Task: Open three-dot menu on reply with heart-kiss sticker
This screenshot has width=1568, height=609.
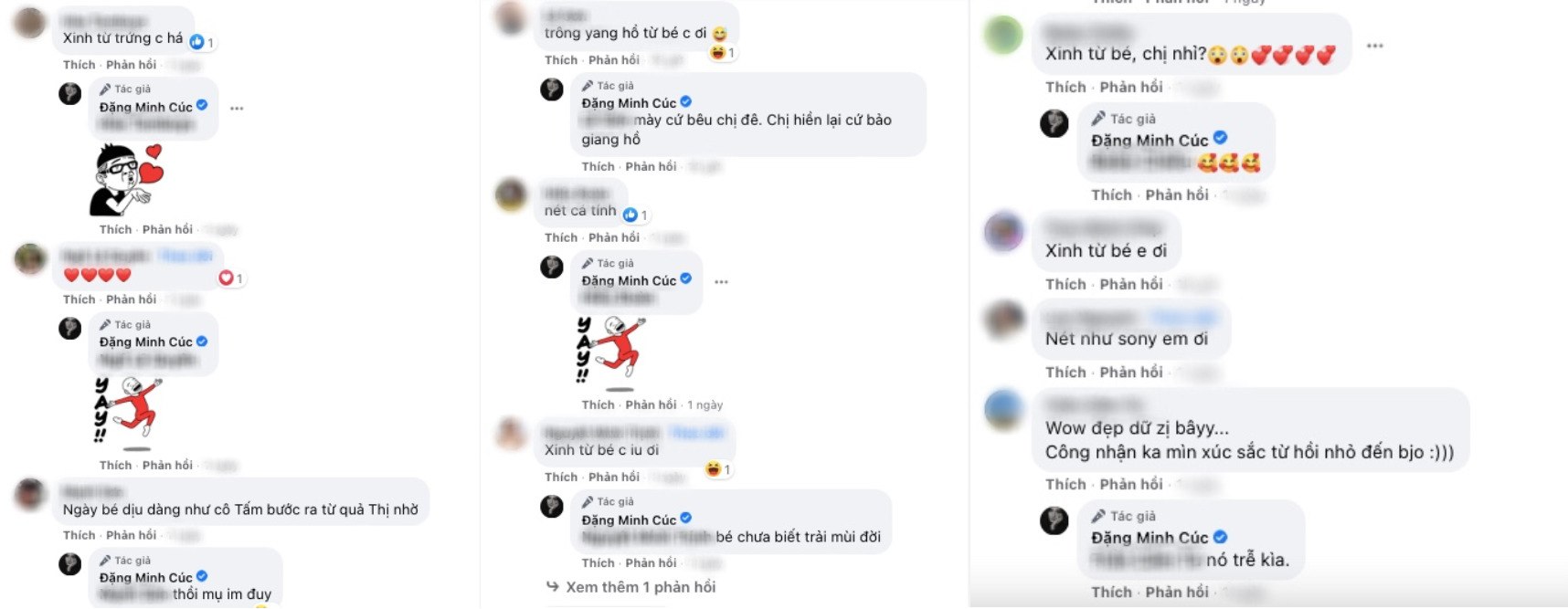Action: click(237, 109)
